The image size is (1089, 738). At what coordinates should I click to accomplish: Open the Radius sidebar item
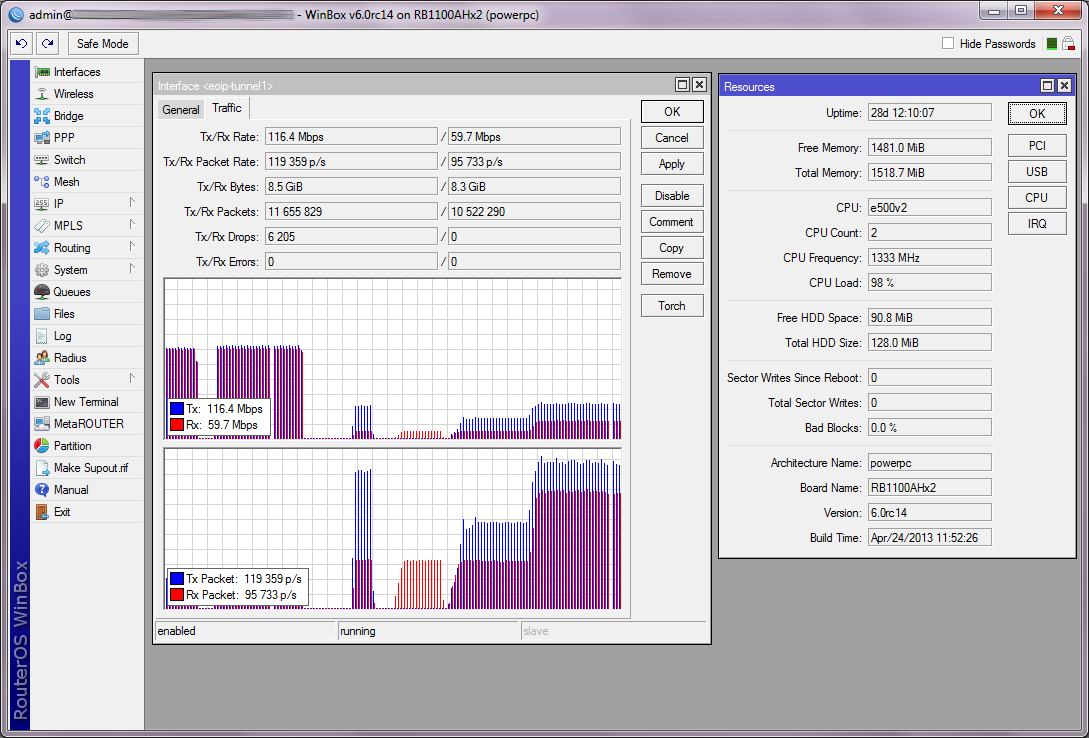coord(69,358)
